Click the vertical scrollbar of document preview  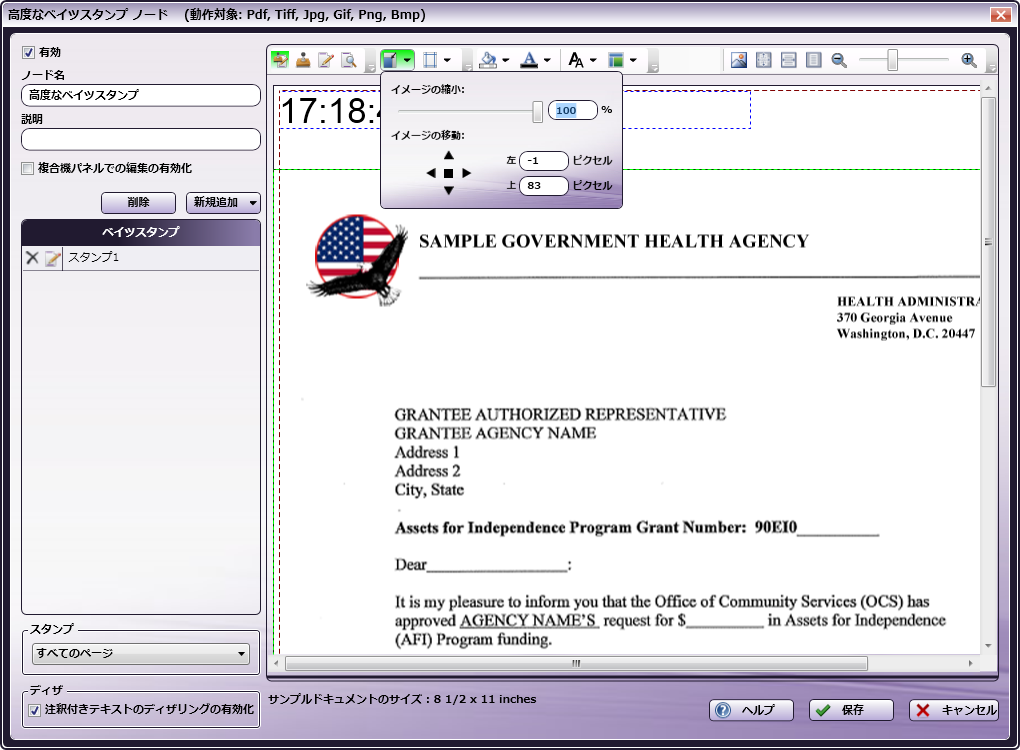[x=988, y=242]
